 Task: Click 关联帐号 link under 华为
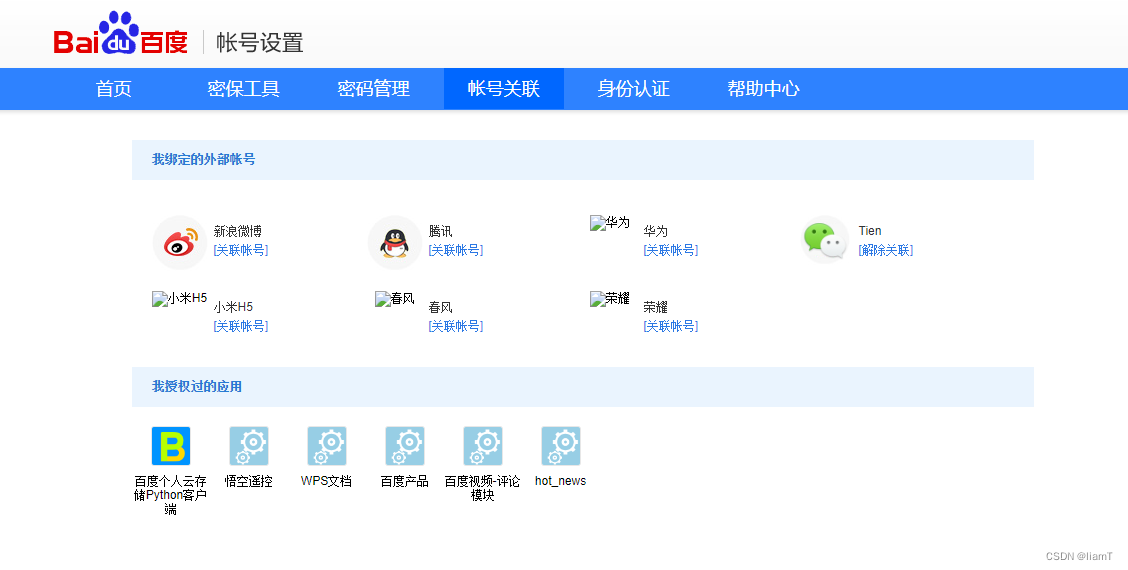[x=670, y=250]
